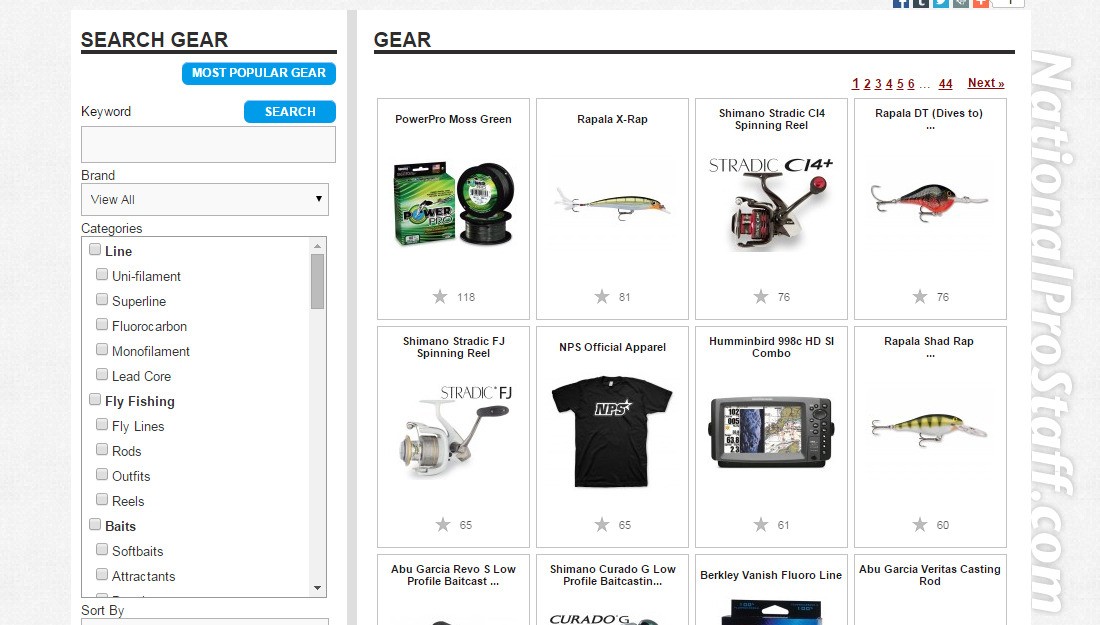Image resolution: width=1100 pixels, height=625 pixels.
Task: Open Shimano Curado G Low Profile title
Action: pos(612,575)
